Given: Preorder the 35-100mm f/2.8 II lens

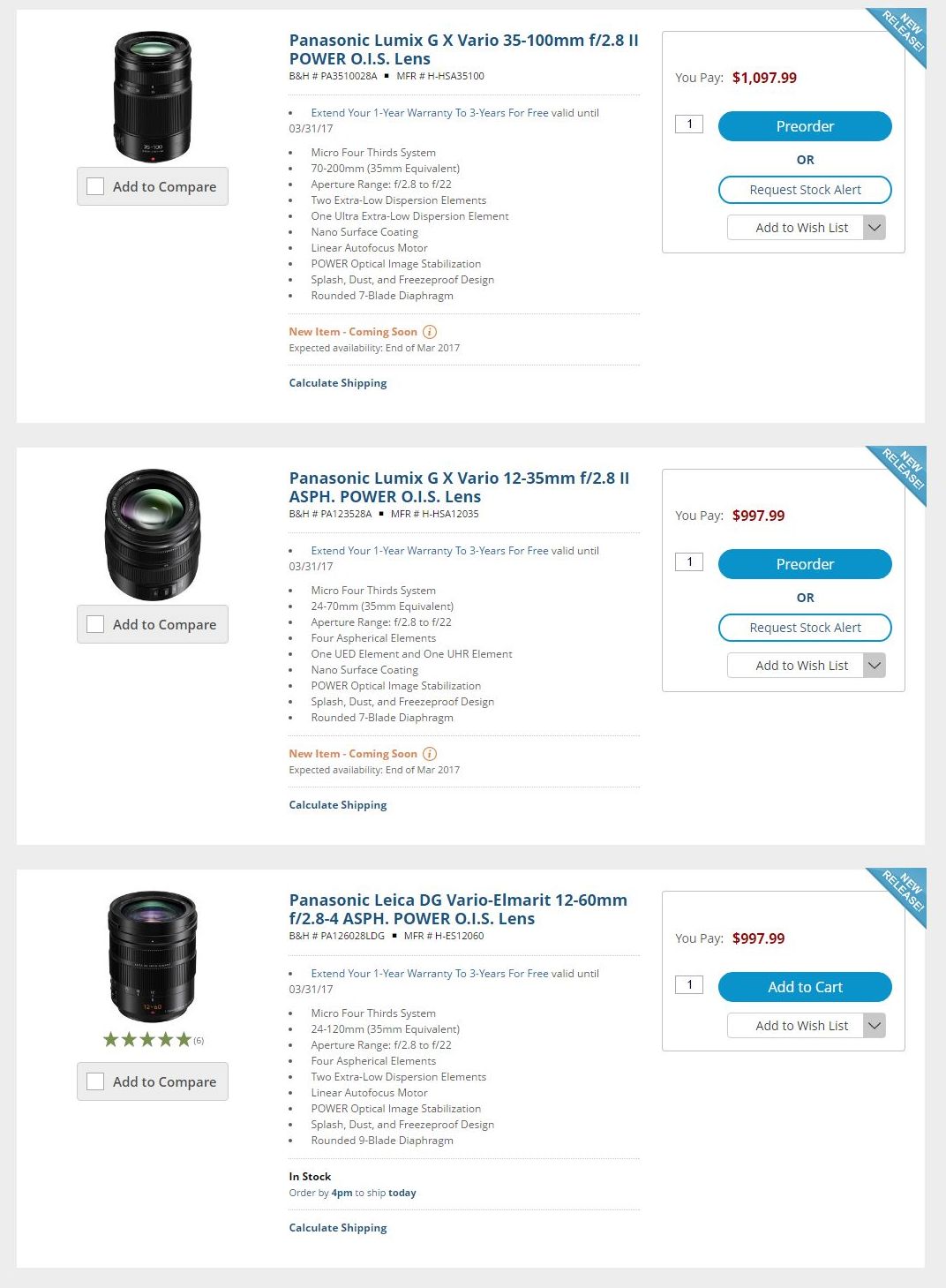Looking at the screenshot, I should [805, 126].
